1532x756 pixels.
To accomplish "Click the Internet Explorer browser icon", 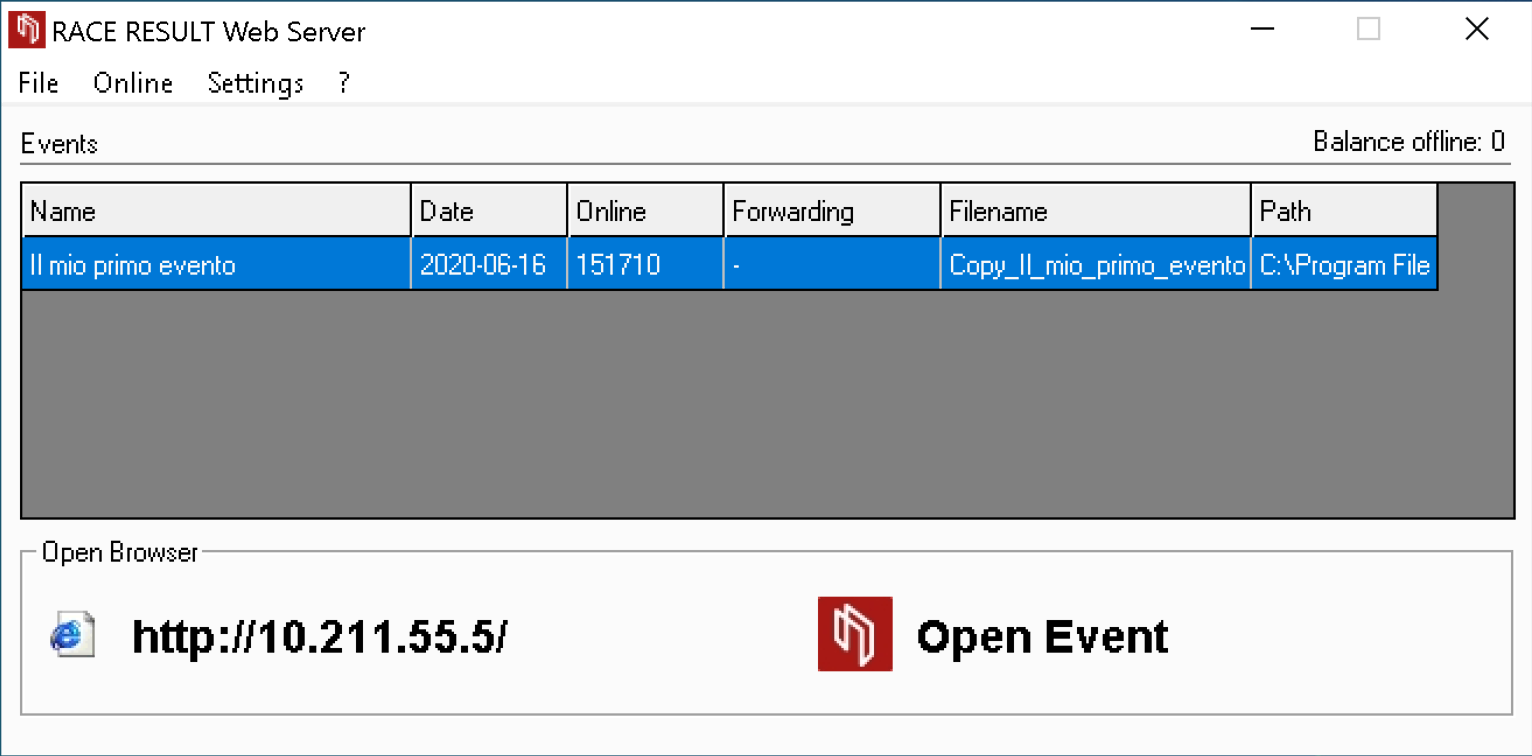I will point(72,635).
